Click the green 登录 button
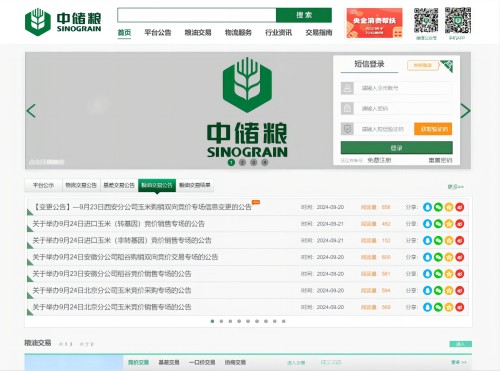This screenshot has width=500, height=371. click(397, 148)
